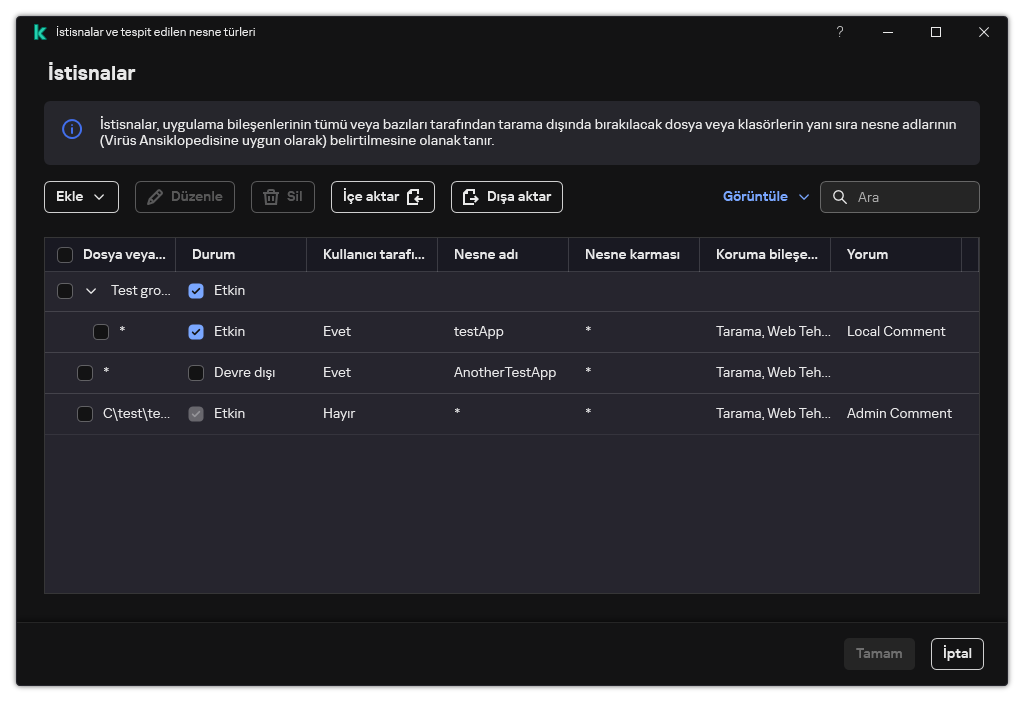Image resolution: width=1024 pixels, height=702 pixels.
Task: Enable the Devre dışı status for AnotherTestApp
Action: point(196,373)
